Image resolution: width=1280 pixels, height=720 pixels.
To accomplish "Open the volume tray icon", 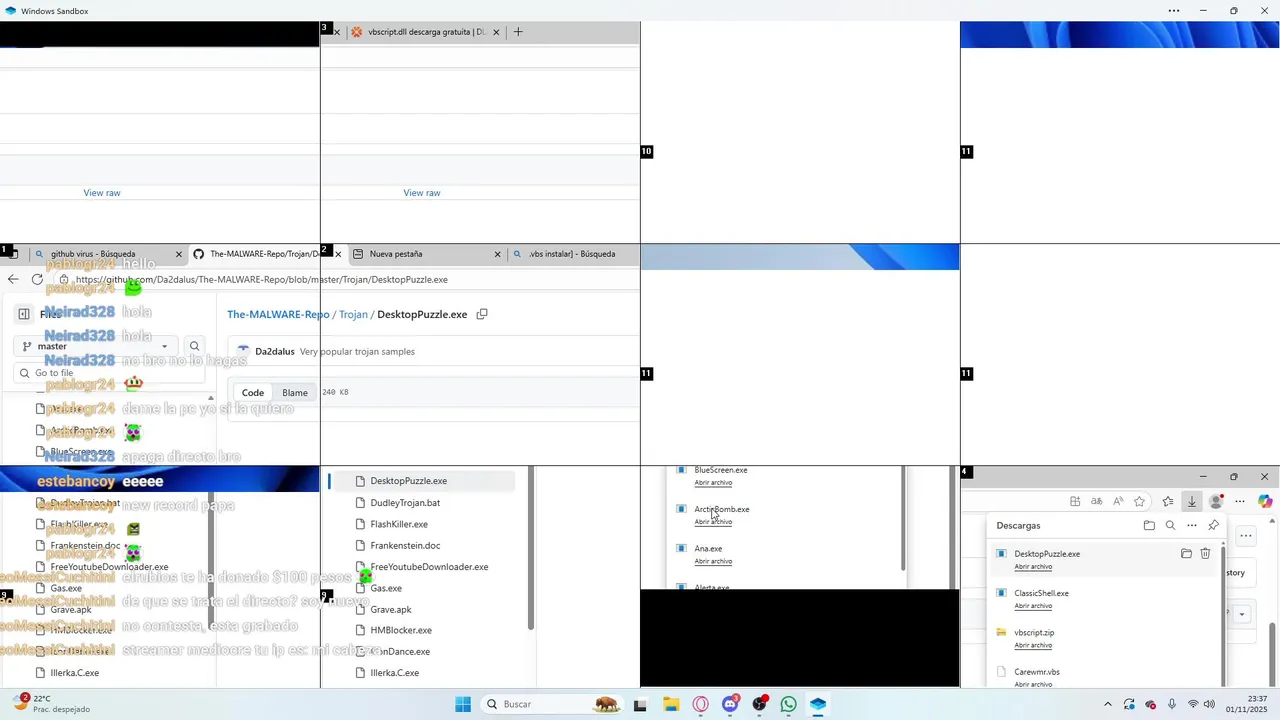I will [1209, 704].
